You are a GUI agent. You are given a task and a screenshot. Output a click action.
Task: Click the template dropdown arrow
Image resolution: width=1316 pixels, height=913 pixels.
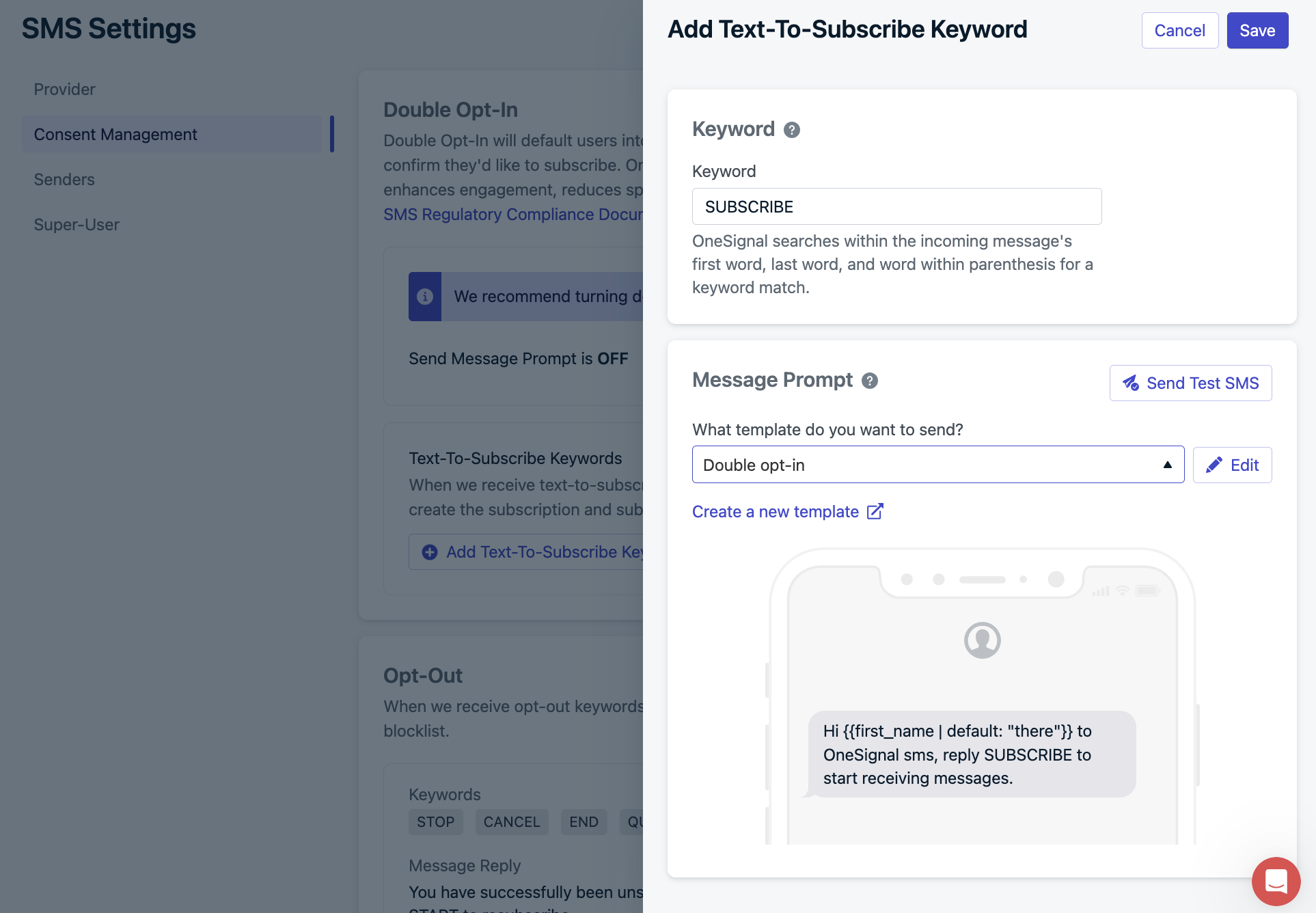[x=1168, y=465]
